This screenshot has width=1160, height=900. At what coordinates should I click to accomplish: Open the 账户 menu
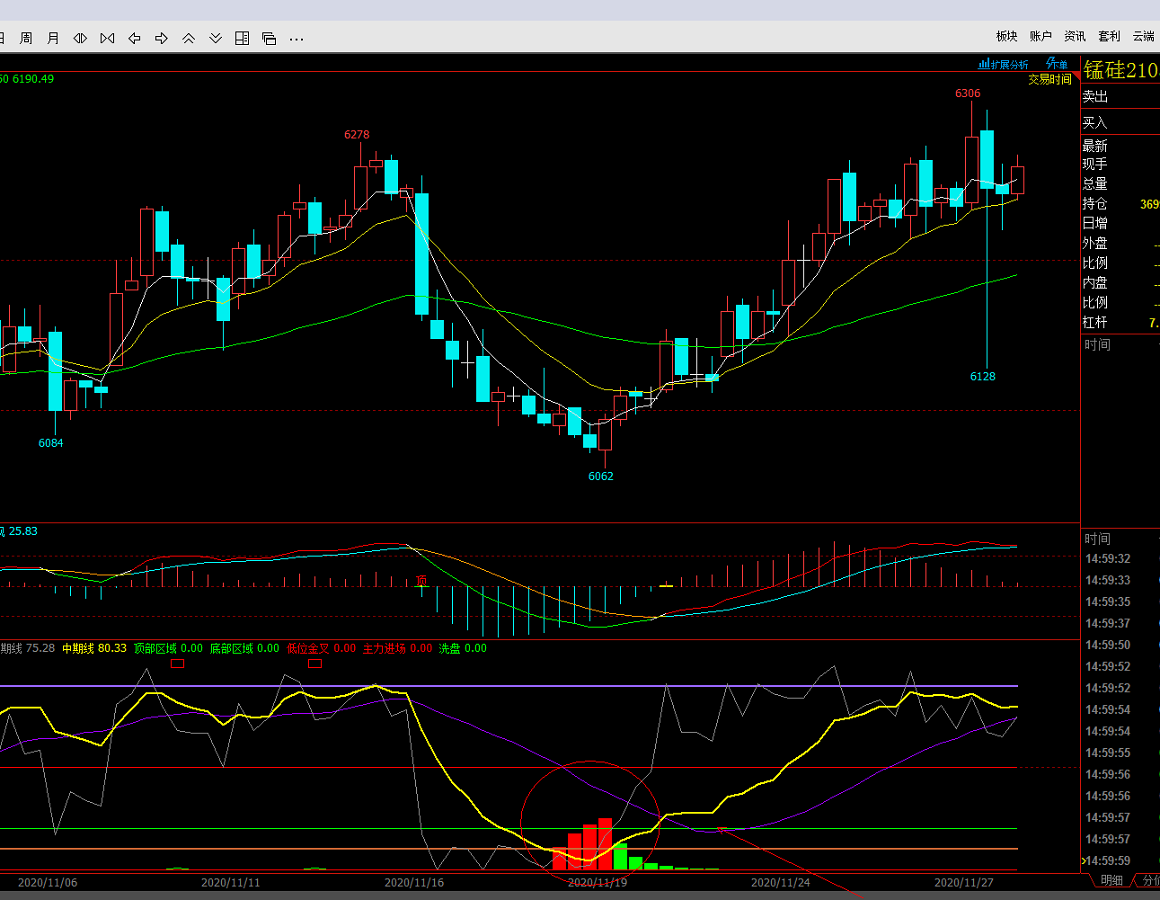1040,36
